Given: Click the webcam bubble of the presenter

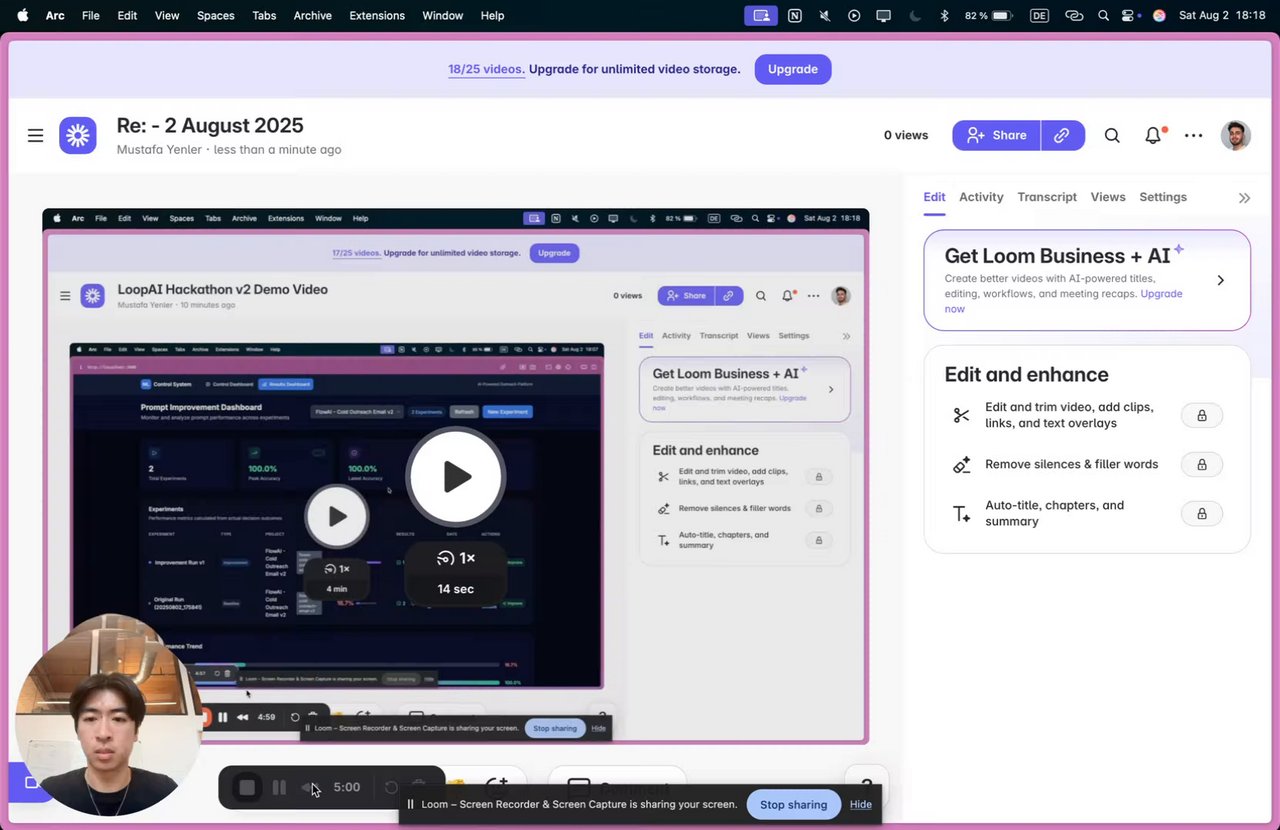Looking at the screenshot, I should tap(108, 716).
